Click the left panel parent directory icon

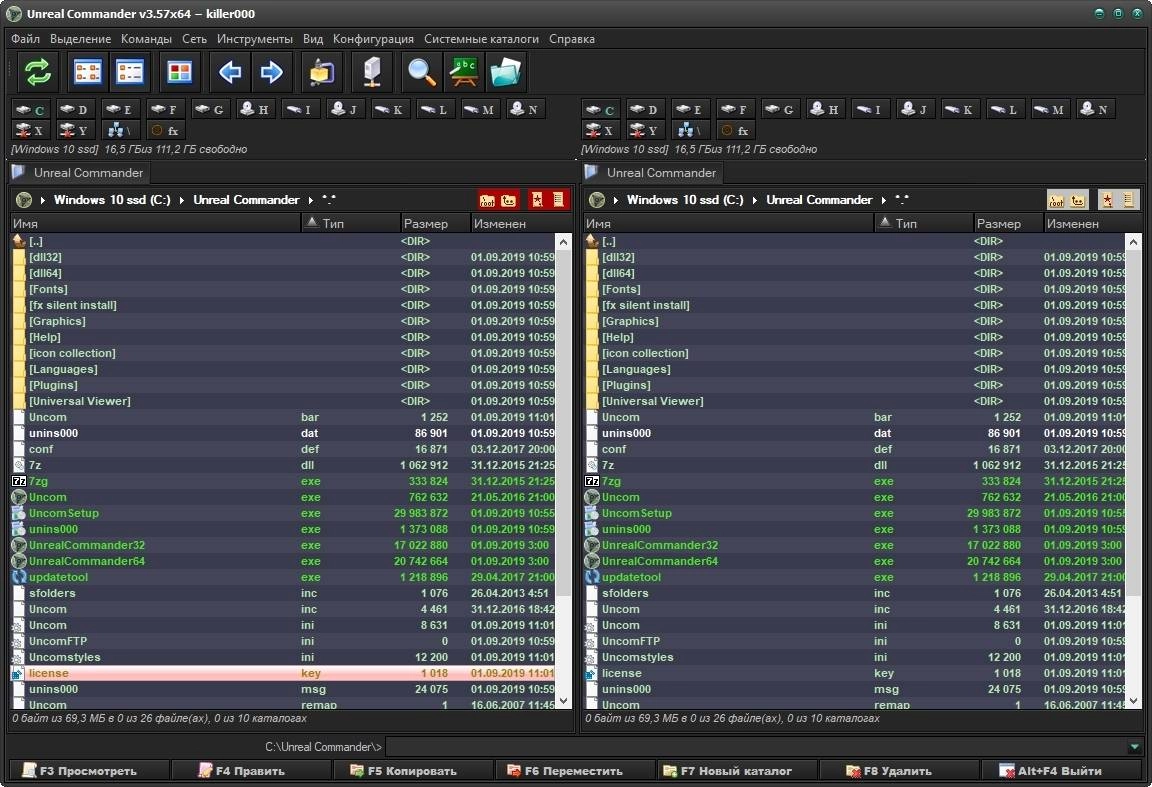pos(508,200)
